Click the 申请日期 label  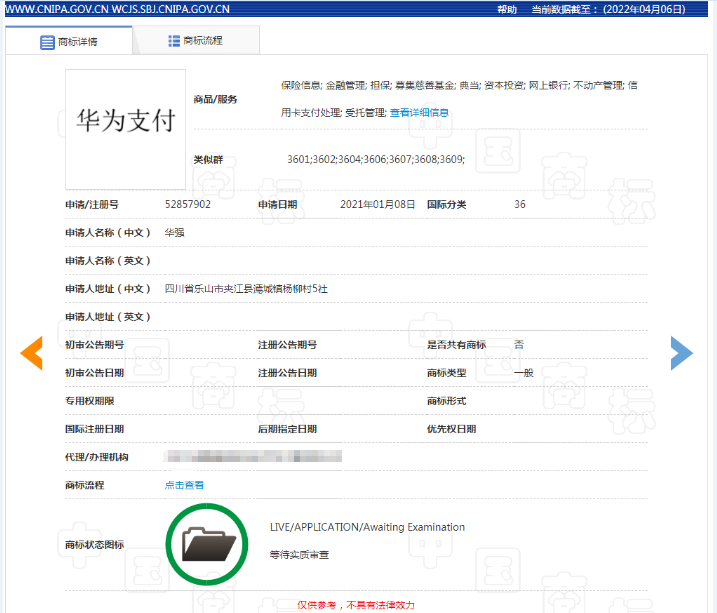click(278, 205)
